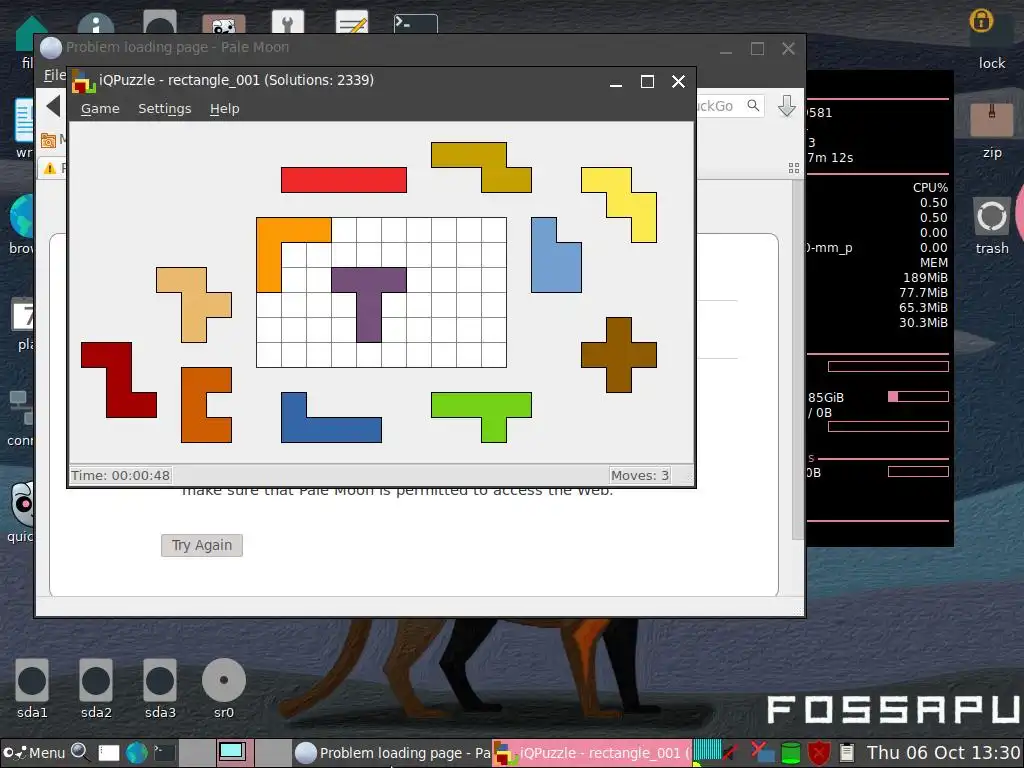The image size is (1024, 768).
Task: Click the show desktop icon in taskbar
Action: pyautogui.click(x=109, y=753)
